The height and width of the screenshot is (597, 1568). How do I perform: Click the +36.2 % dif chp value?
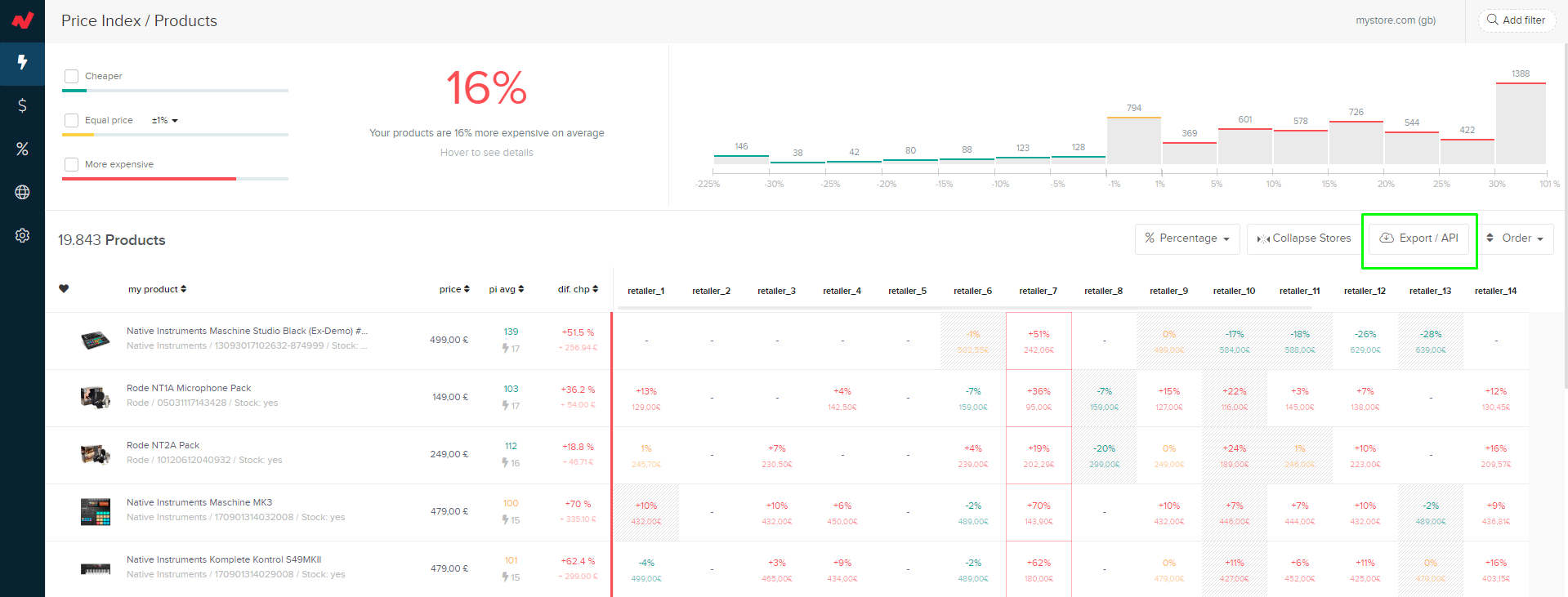[578, 390]
